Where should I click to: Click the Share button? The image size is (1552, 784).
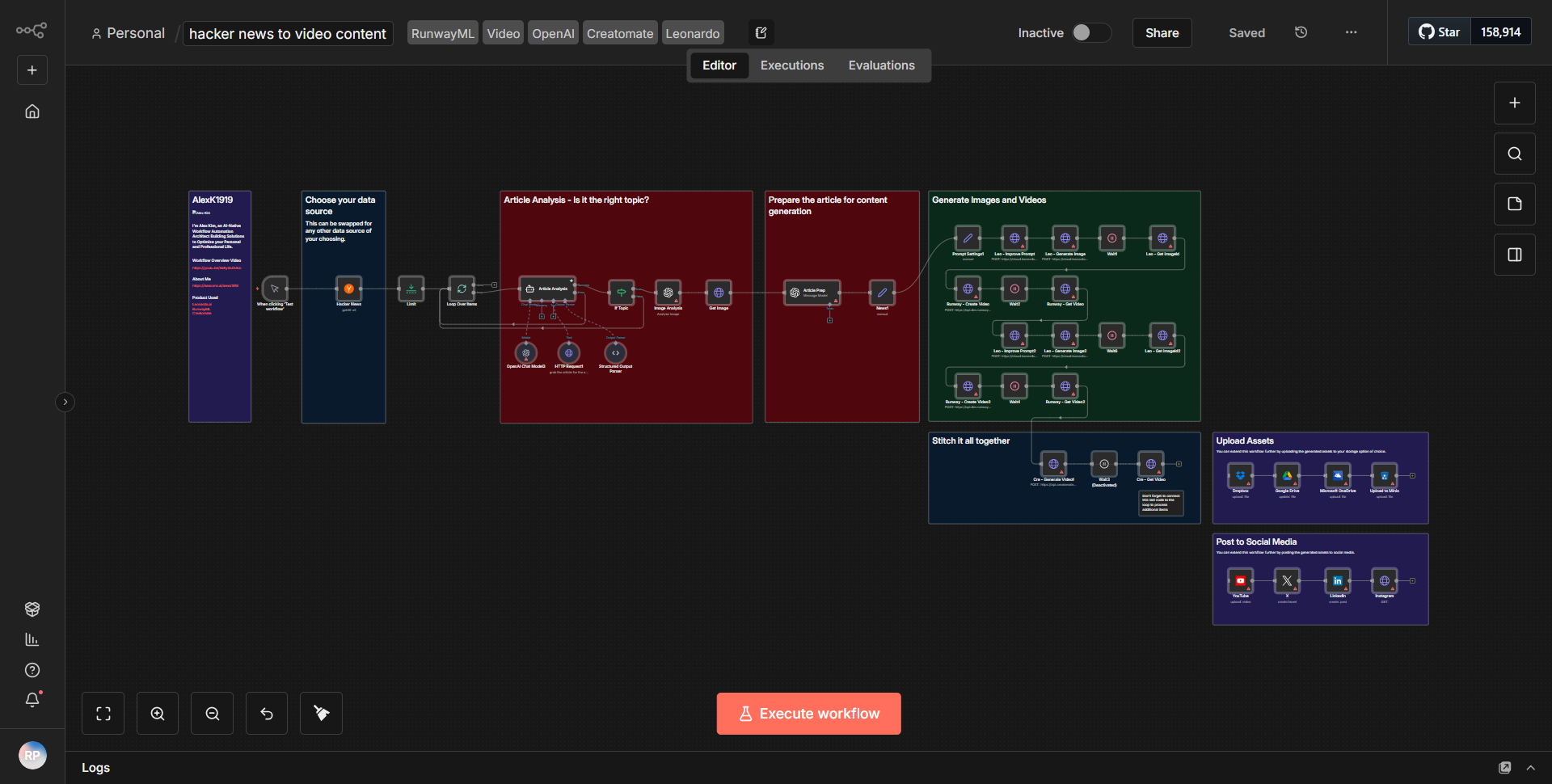click(x=1162, y=33)
